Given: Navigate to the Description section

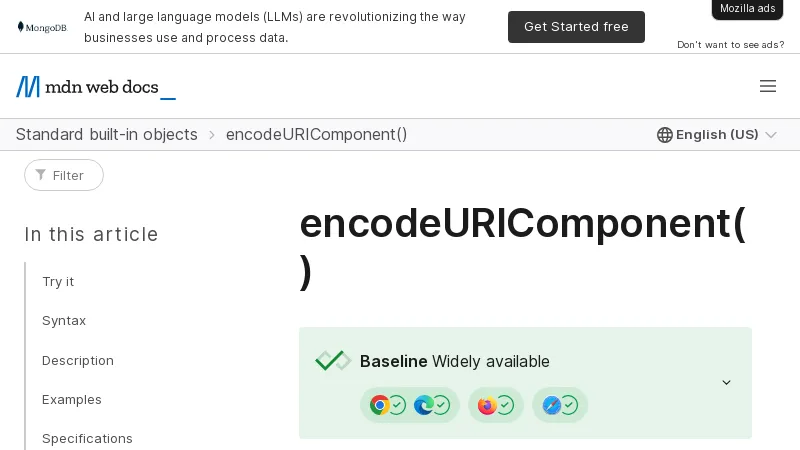Looking at the screenshot, I should (x=78, y=360).
